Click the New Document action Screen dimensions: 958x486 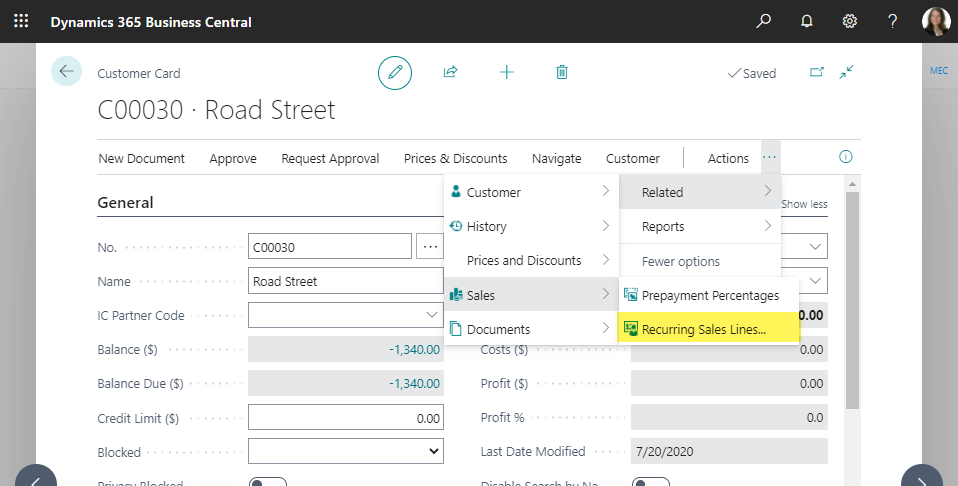tap(142, 158)
